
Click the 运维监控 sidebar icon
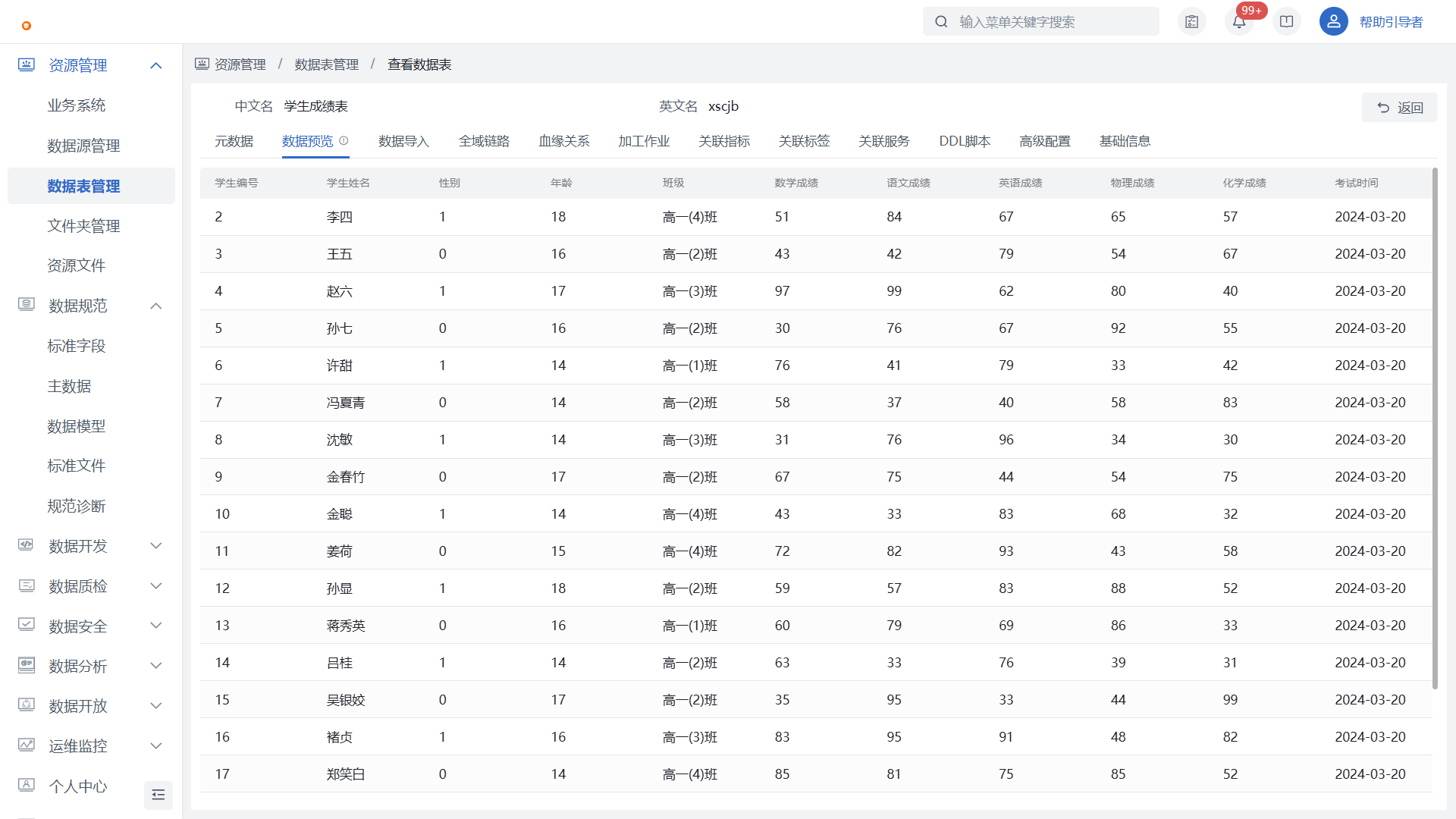click(27, 745)
